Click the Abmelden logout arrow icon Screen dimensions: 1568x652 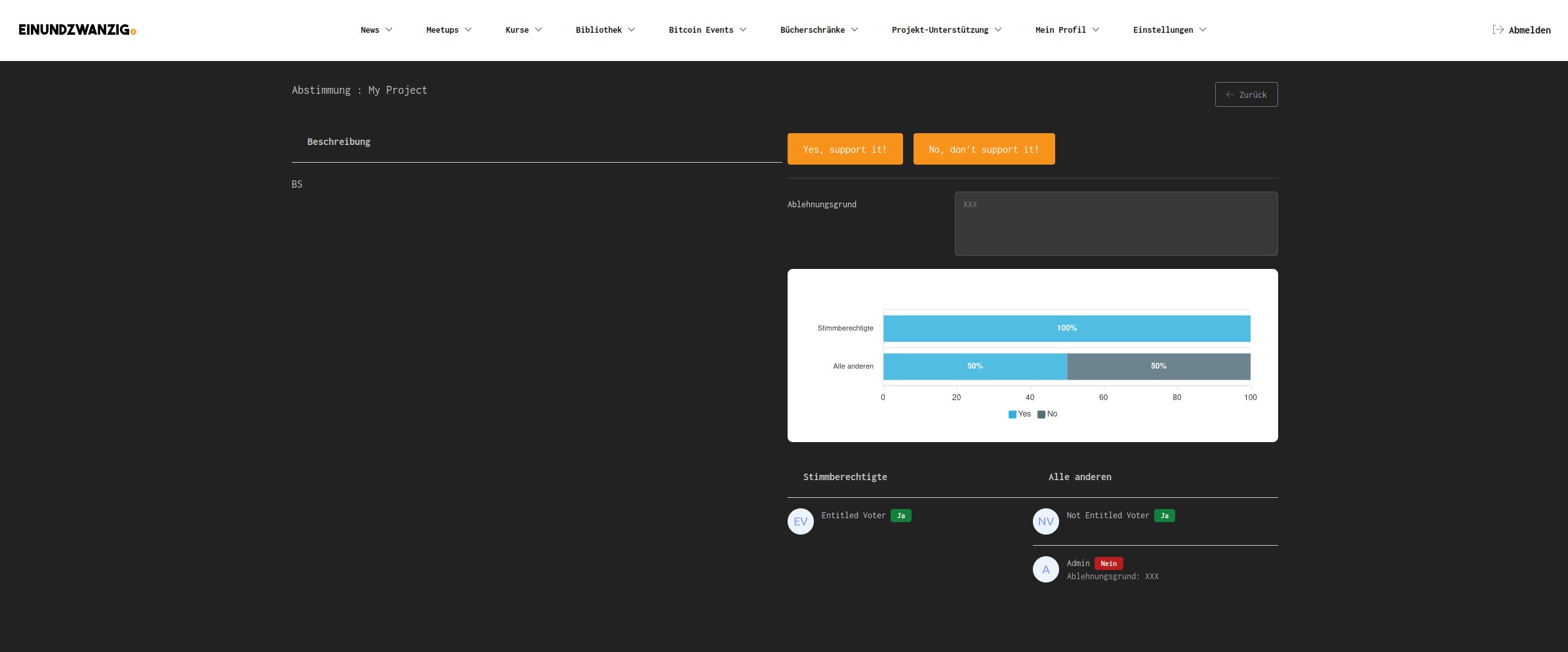1498,30
